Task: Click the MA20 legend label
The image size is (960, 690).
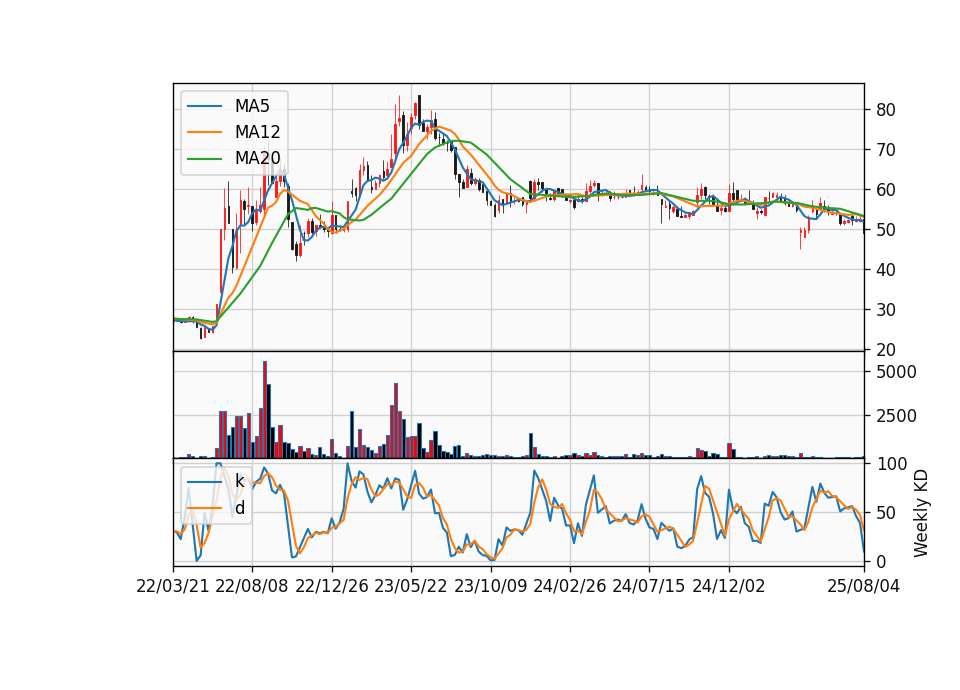Action: (257, 158)
